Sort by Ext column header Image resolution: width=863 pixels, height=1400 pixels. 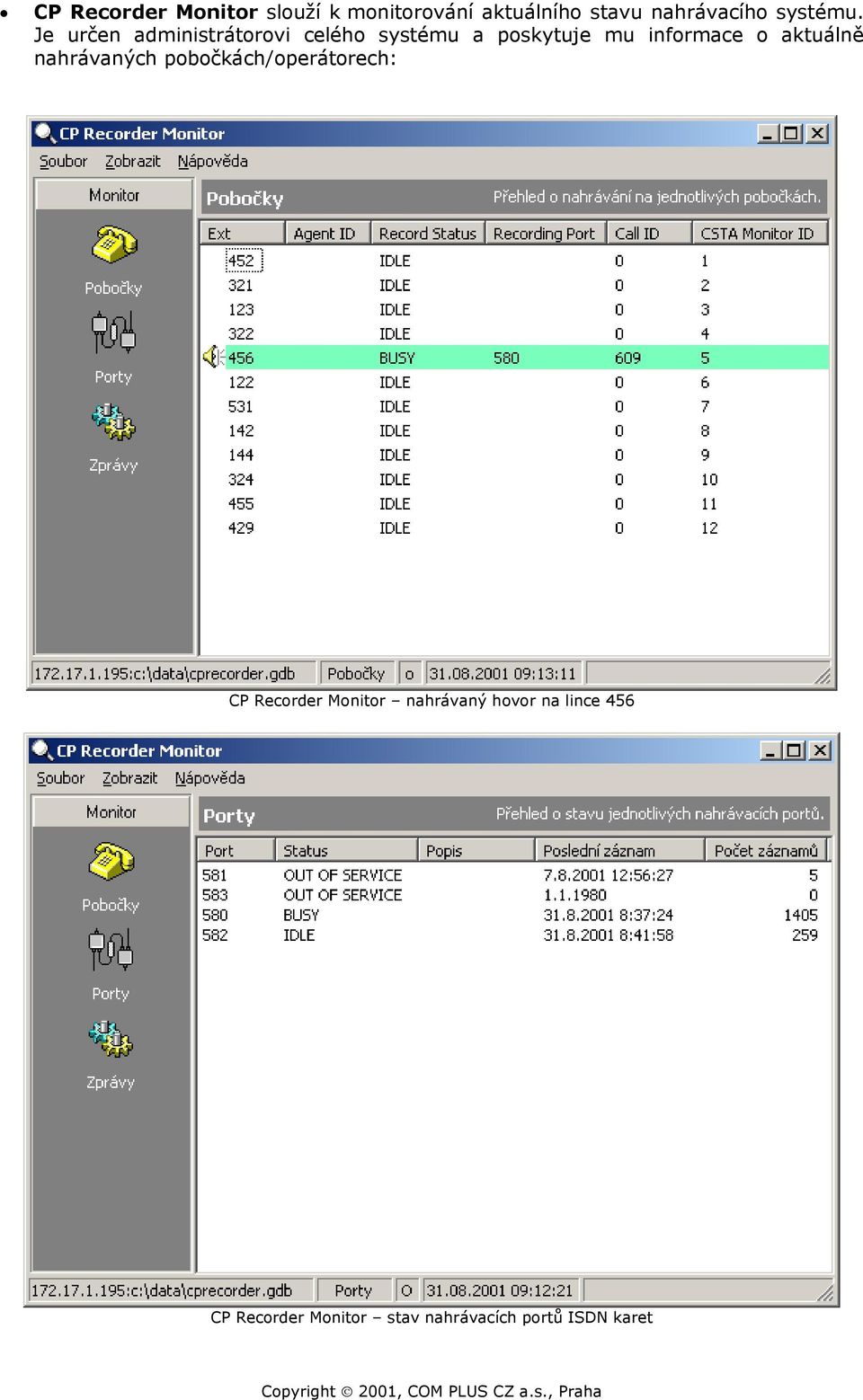[242, 234]
